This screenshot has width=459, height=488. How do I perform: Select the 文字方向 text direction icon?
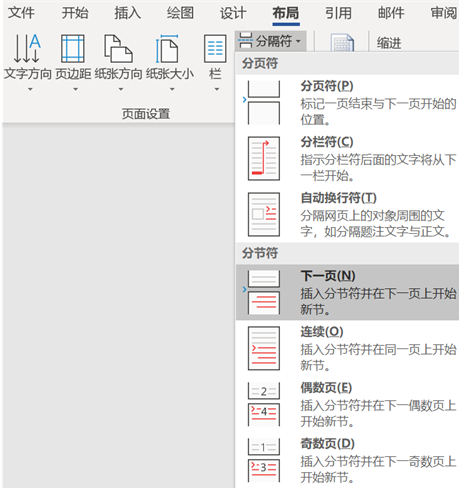click(27, 48)
